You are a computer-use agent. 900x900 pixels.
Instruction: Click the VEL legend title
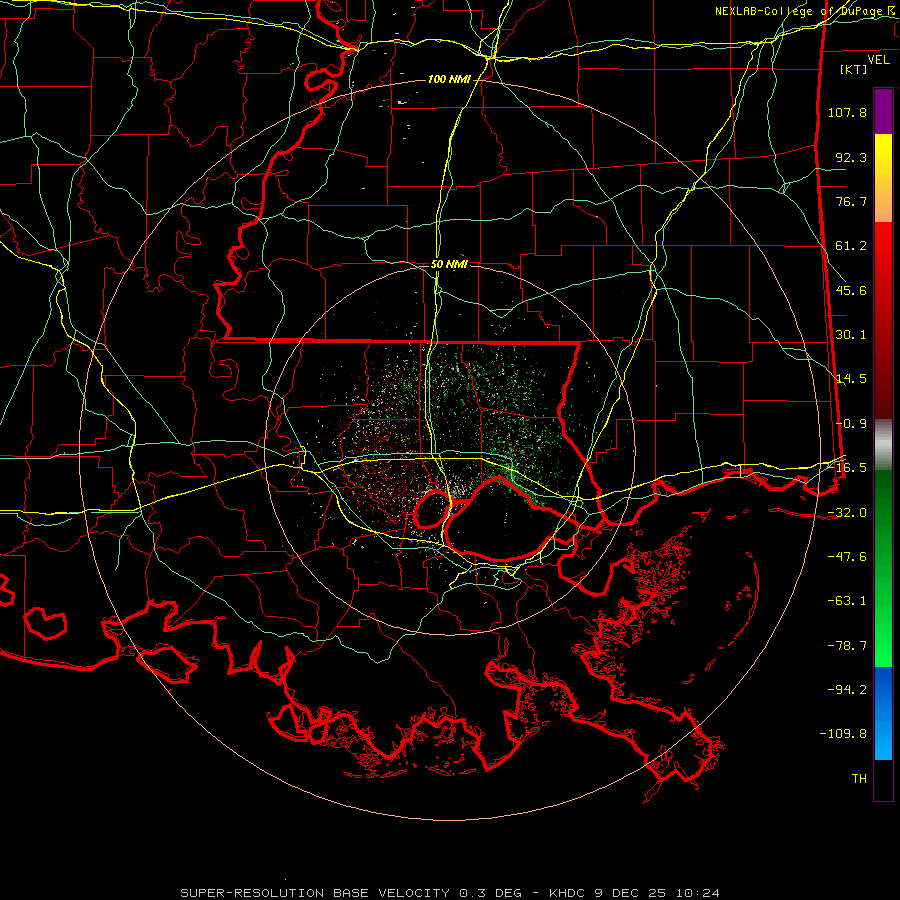coord(878,60)
